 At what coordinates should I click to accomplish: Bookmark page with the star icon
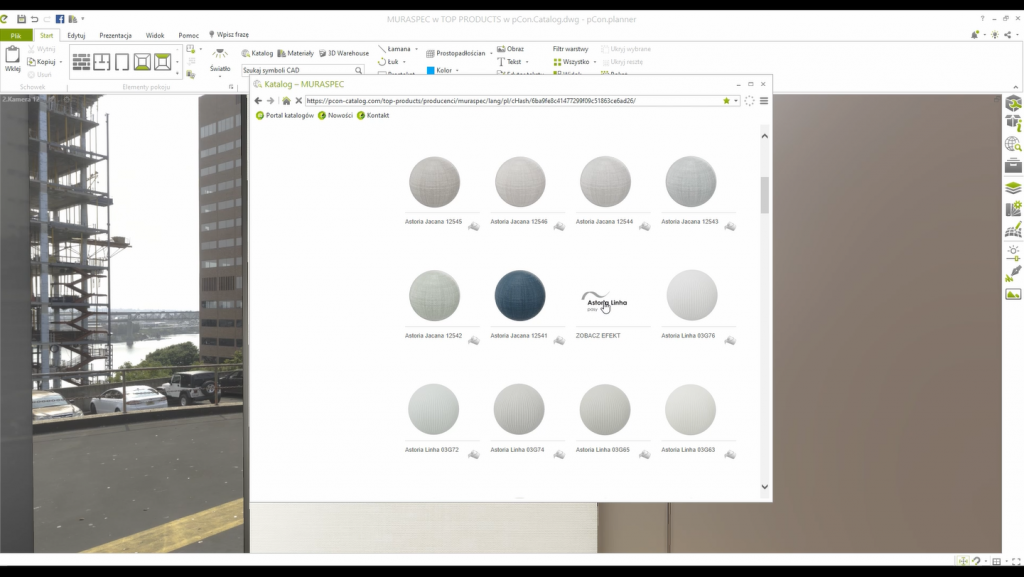click(726, 101)
